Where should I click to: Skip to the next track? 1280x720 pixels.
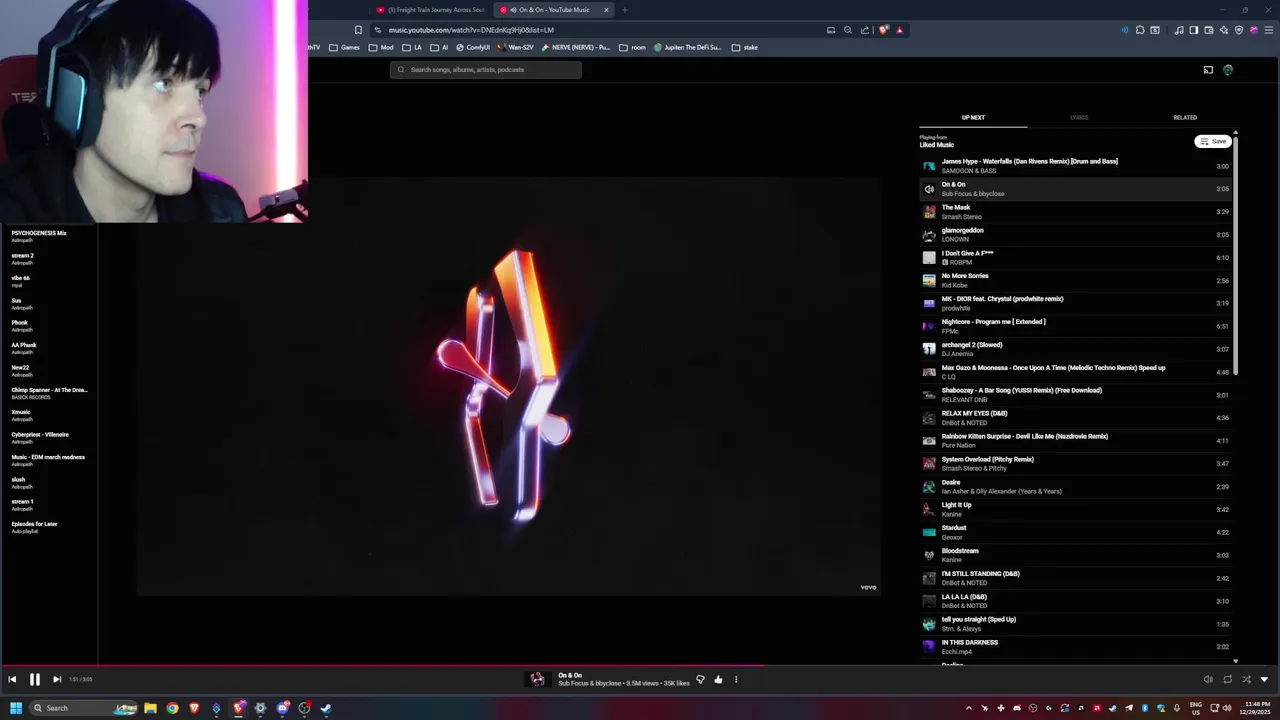(57, 679)
